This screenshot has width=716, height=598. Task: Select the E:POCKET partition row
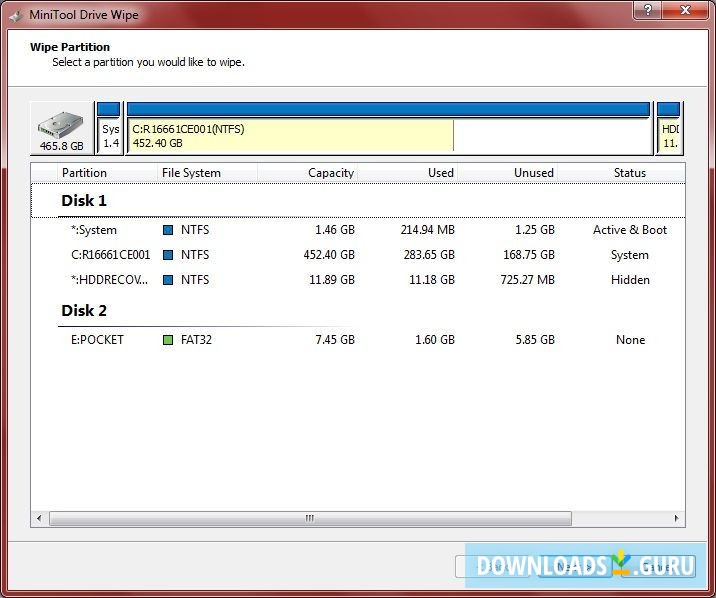pyautogui.click(x=358, y=340)
